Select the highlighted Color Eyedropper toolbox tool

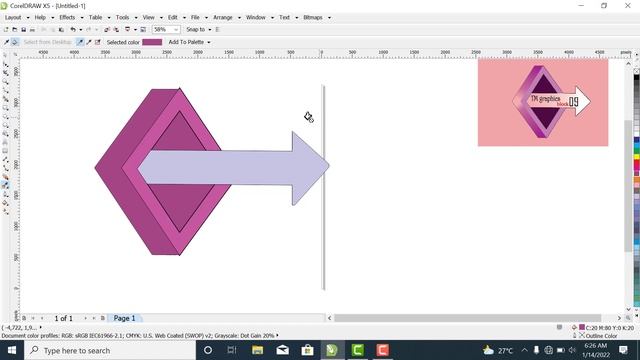tap(6, 185)
